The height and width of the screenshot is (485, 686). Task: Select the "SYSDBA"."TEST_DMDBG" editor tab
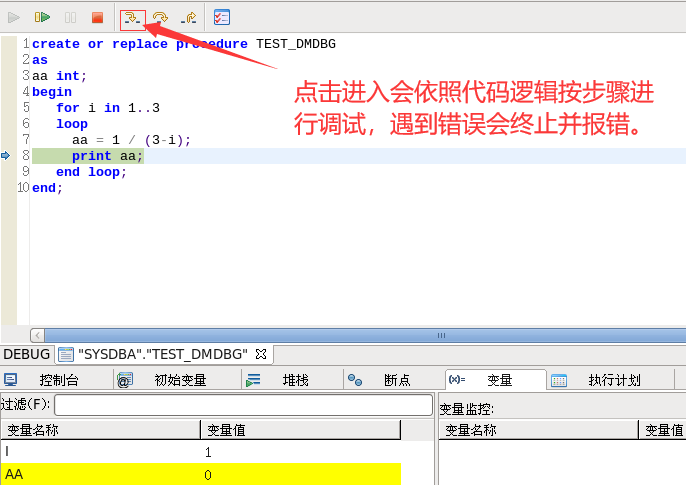click(163, 354)
